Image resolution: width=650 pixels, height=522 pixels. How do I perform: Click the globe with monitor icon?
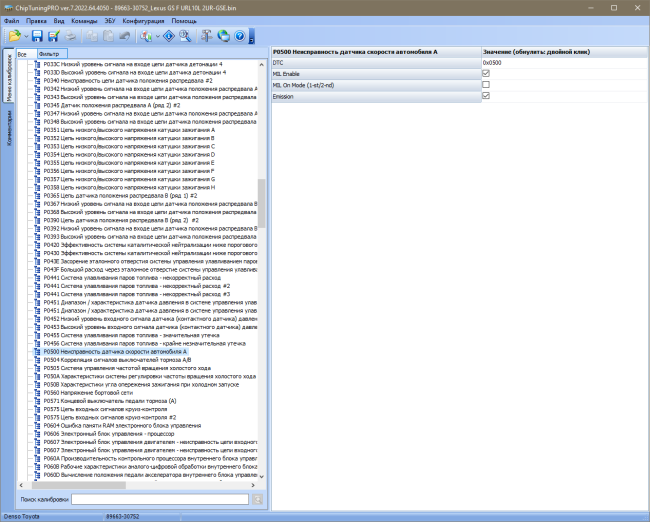coord(223,36)
